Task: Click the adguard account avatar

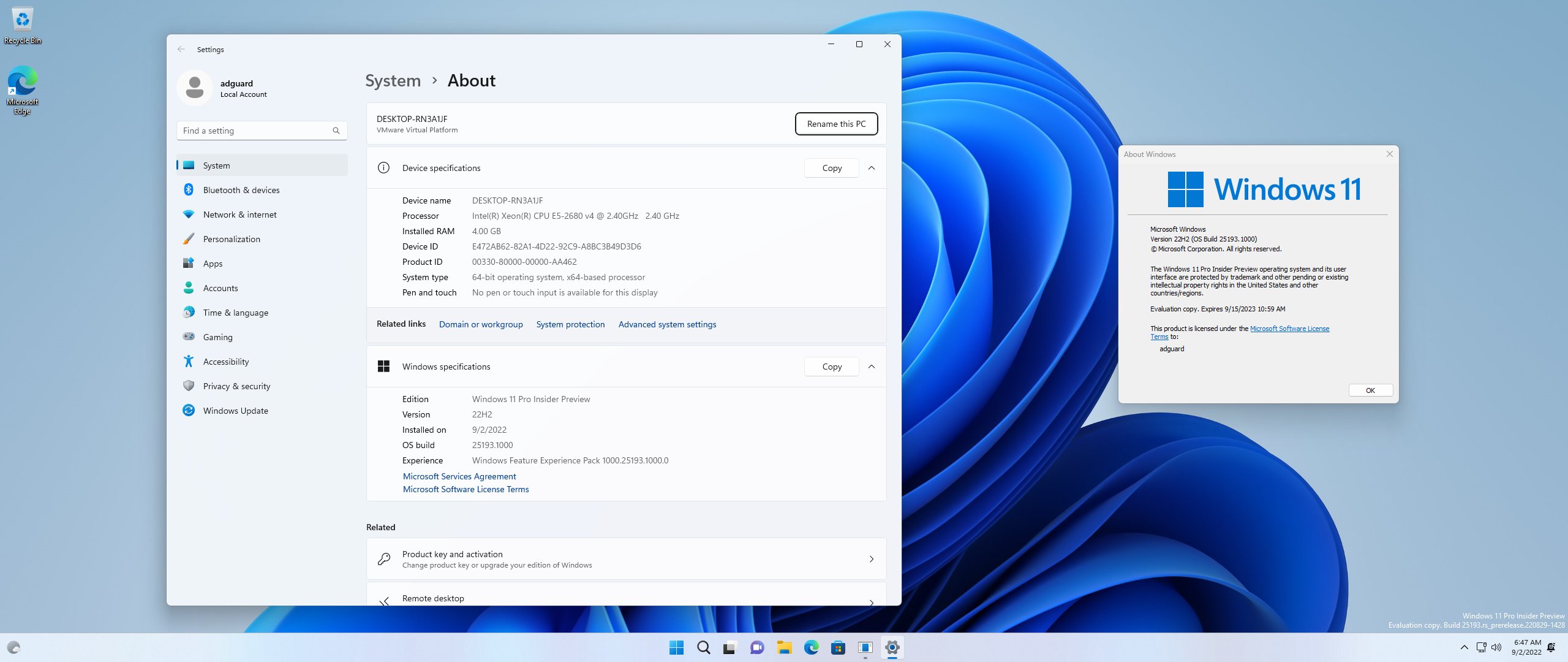Action: click(194, 88)
